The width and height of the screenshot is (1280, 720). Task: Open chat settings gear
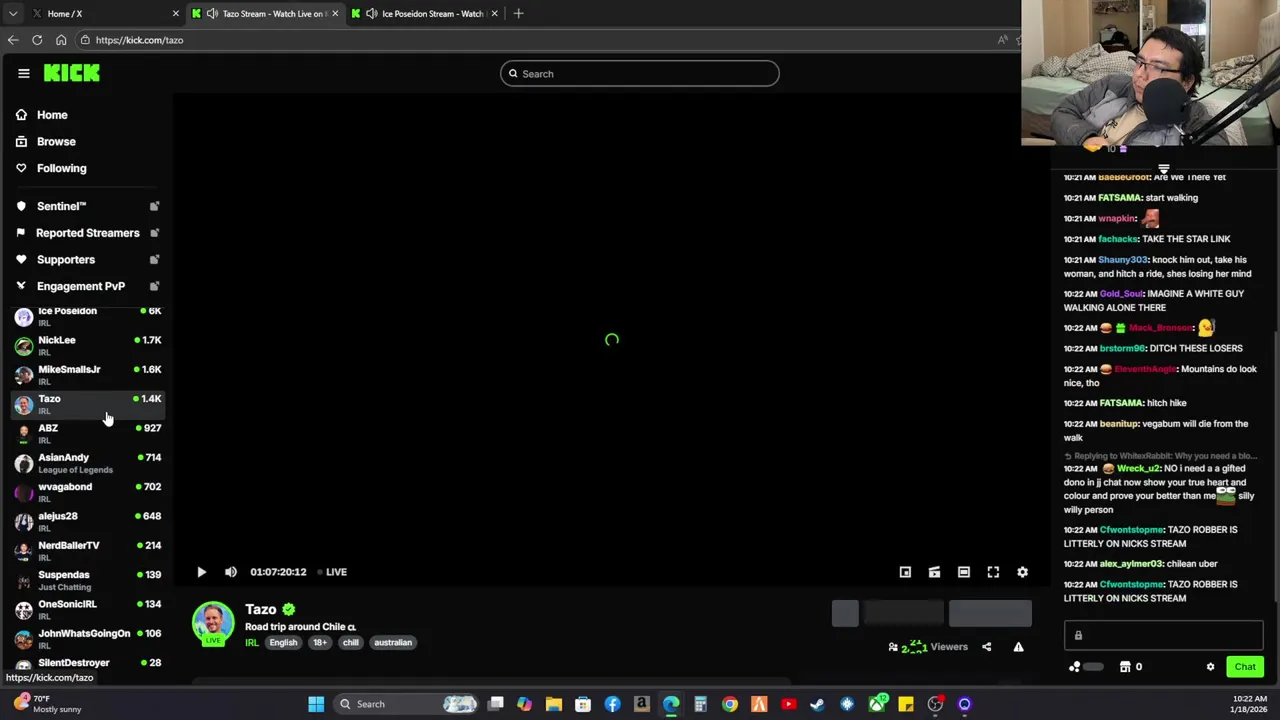[x=1210, y=667]
